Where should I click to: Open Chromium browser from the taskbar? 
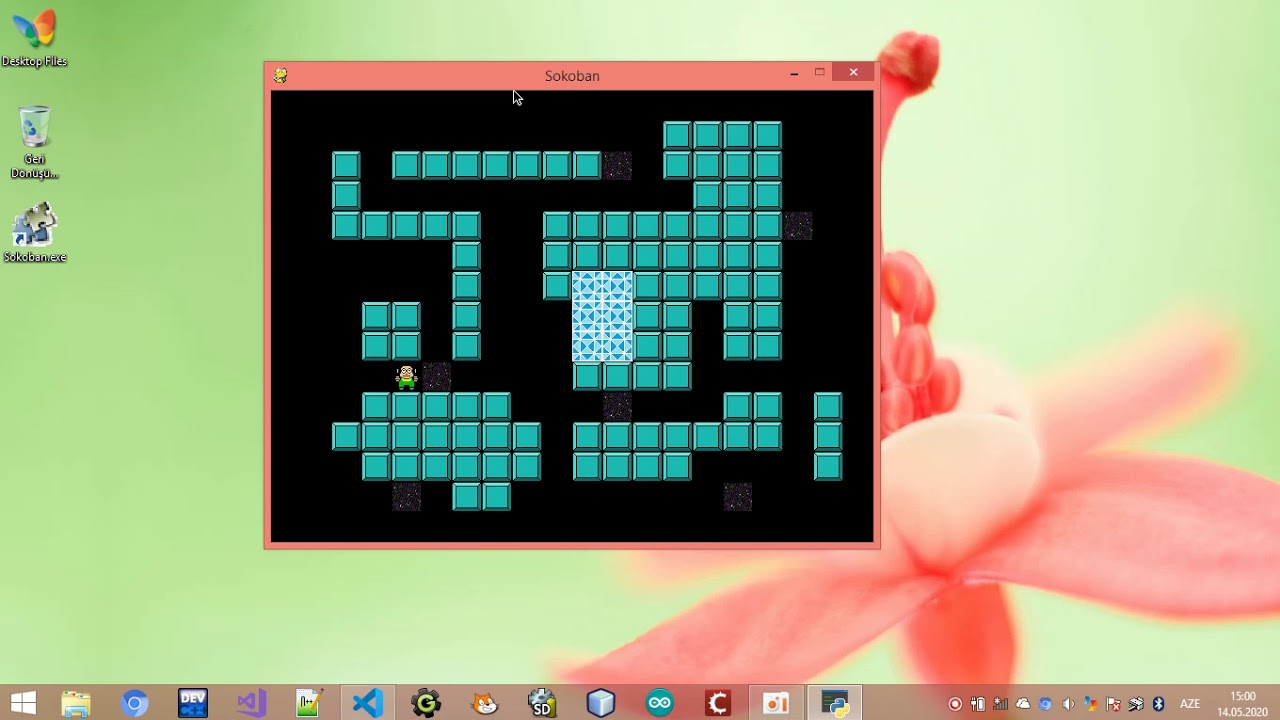134,703
